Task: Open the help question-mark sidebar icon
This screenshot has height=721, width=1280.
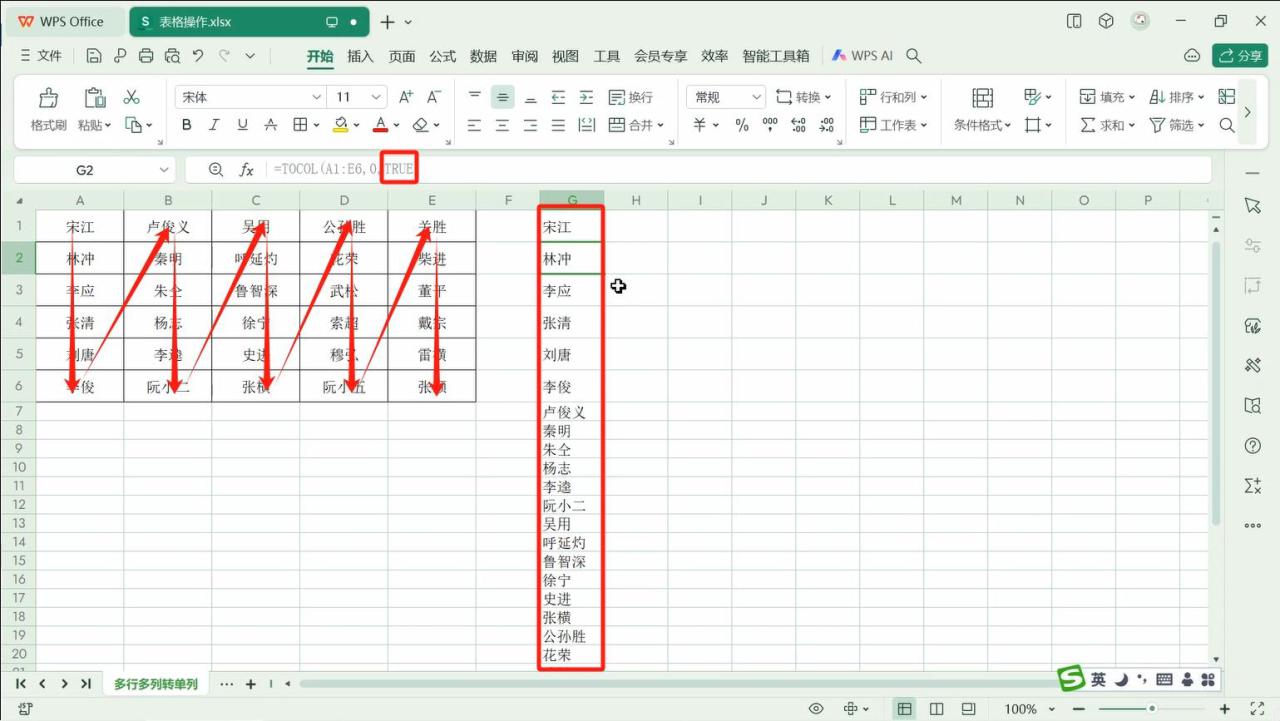Action: (x=1253, y=445)
